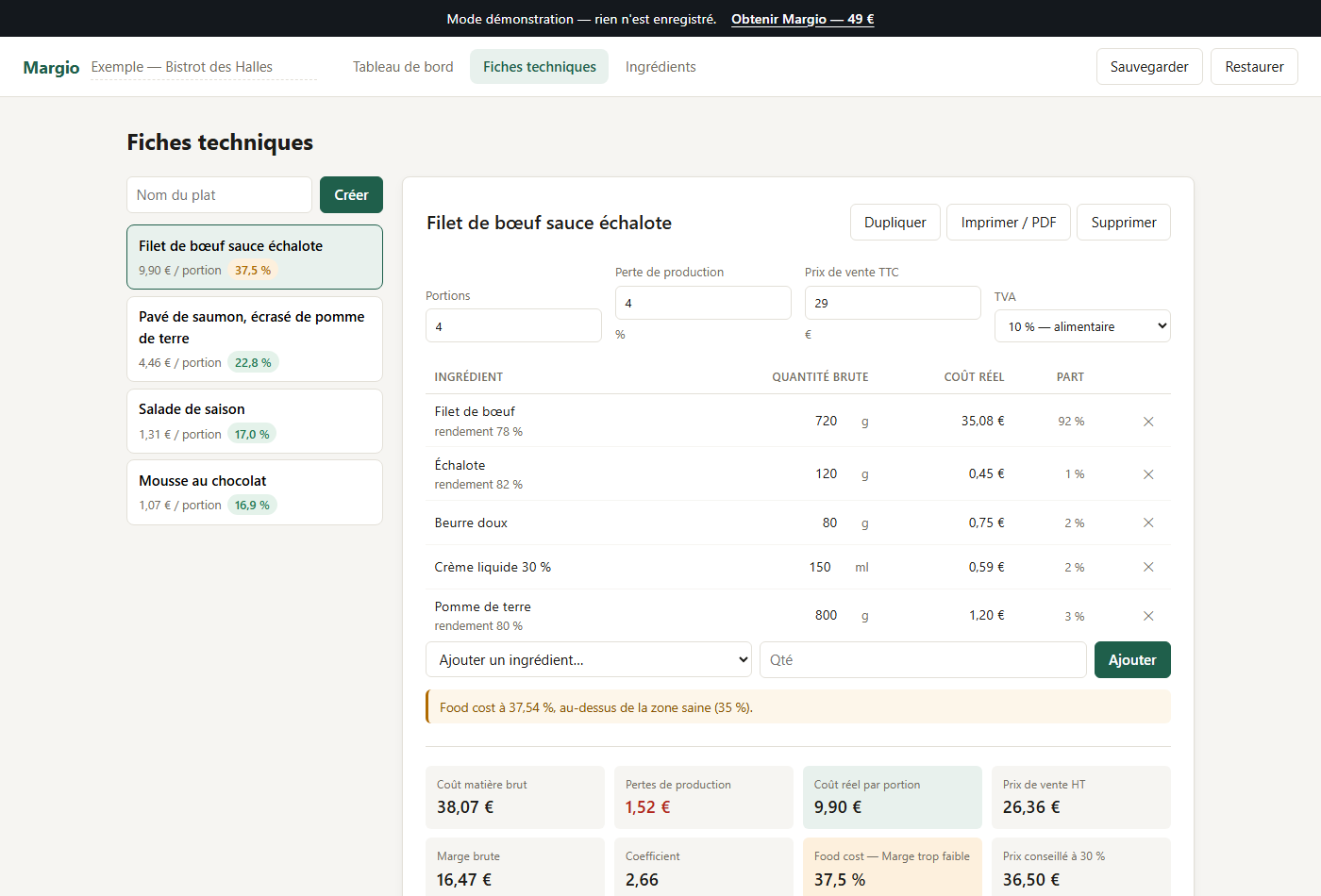This screenshot has width=1321, height=896.
Task: Click the Coût réel par portion tile
Action: click(x=893, y=797)
